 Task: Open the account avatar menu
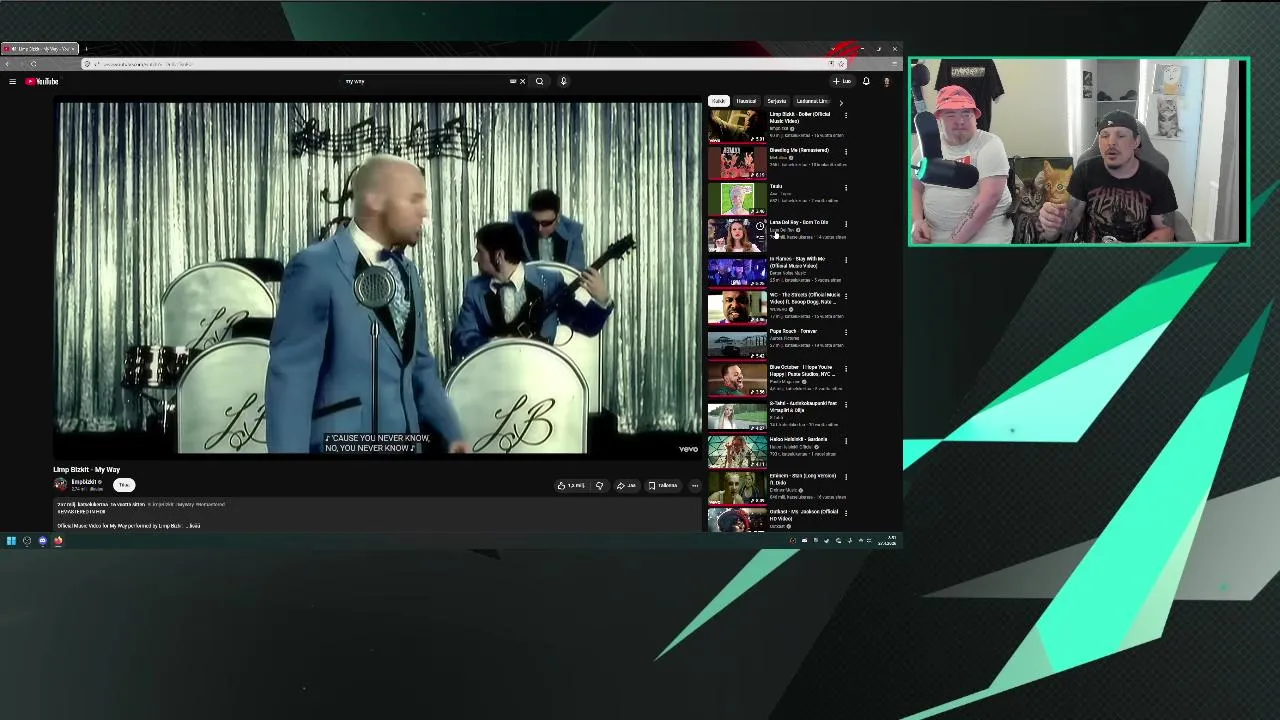pos(886,81)
